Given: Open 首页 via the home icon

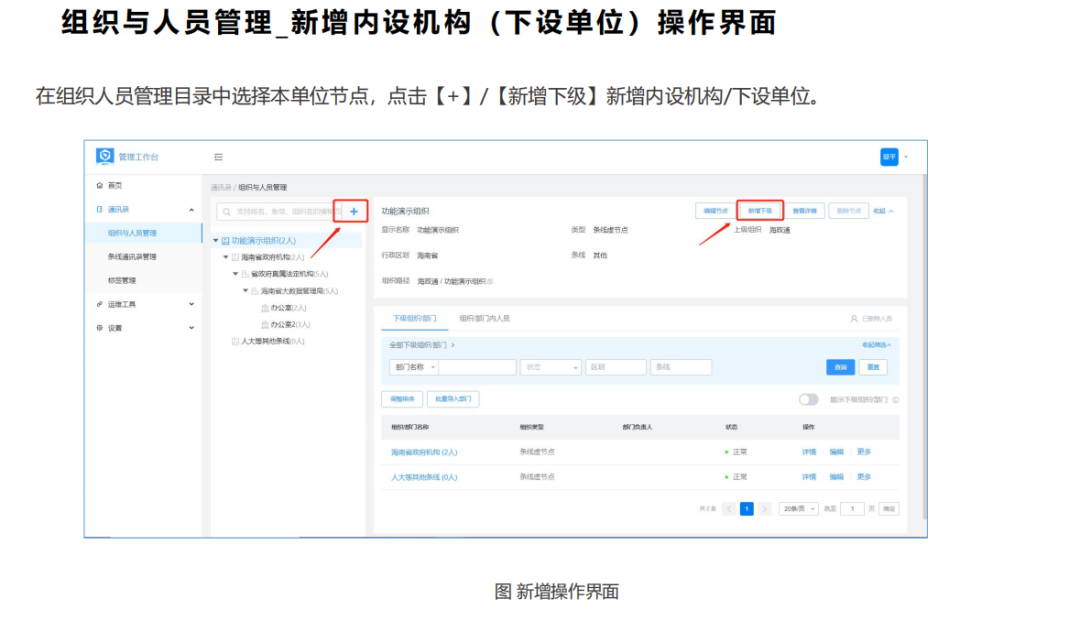Looking at the screenshot, I should coord(99,185).
